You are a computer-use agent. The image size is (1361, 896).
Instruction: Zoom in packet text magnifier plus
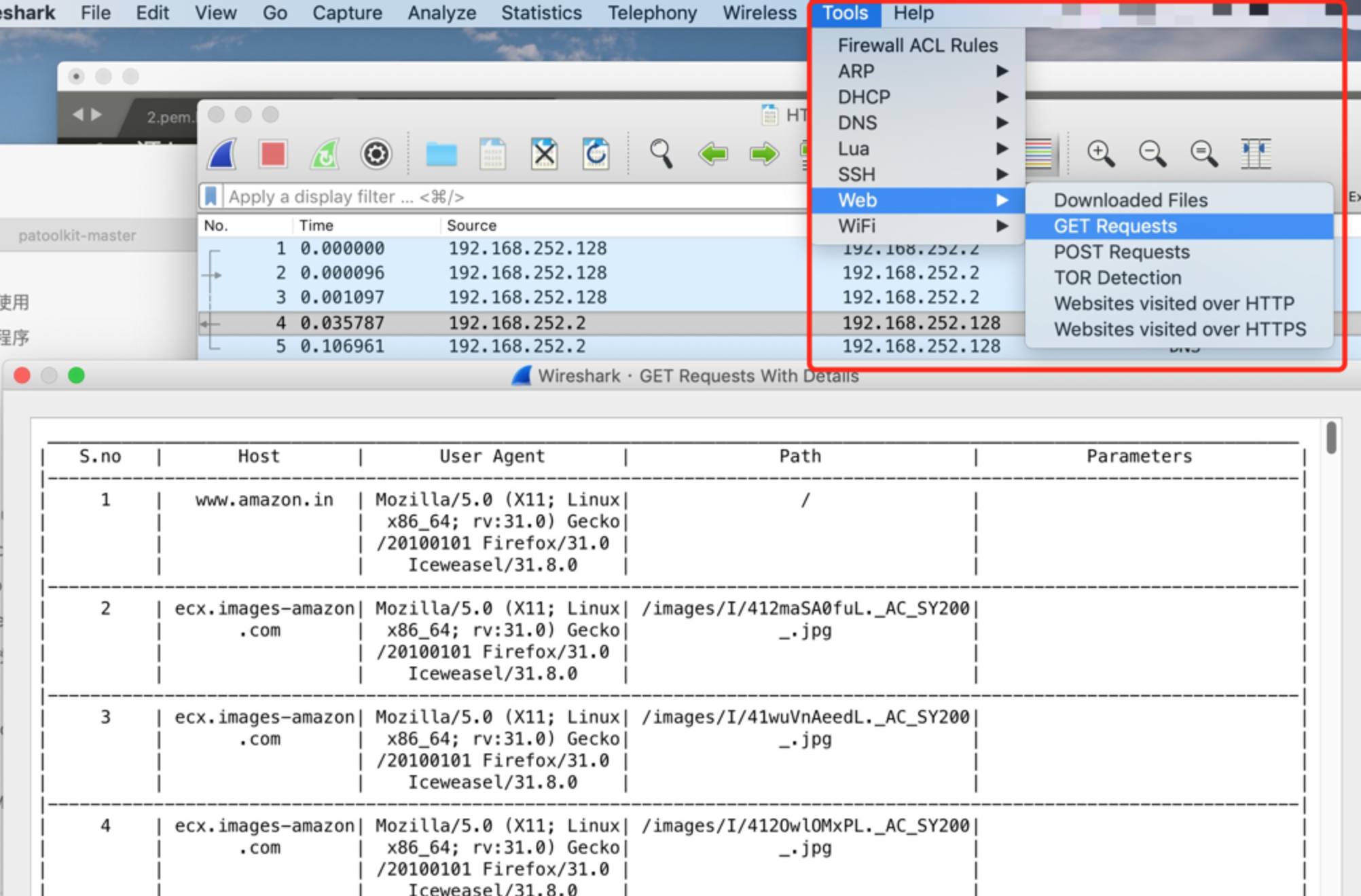pyautogui.click(x=1100, y=154)
